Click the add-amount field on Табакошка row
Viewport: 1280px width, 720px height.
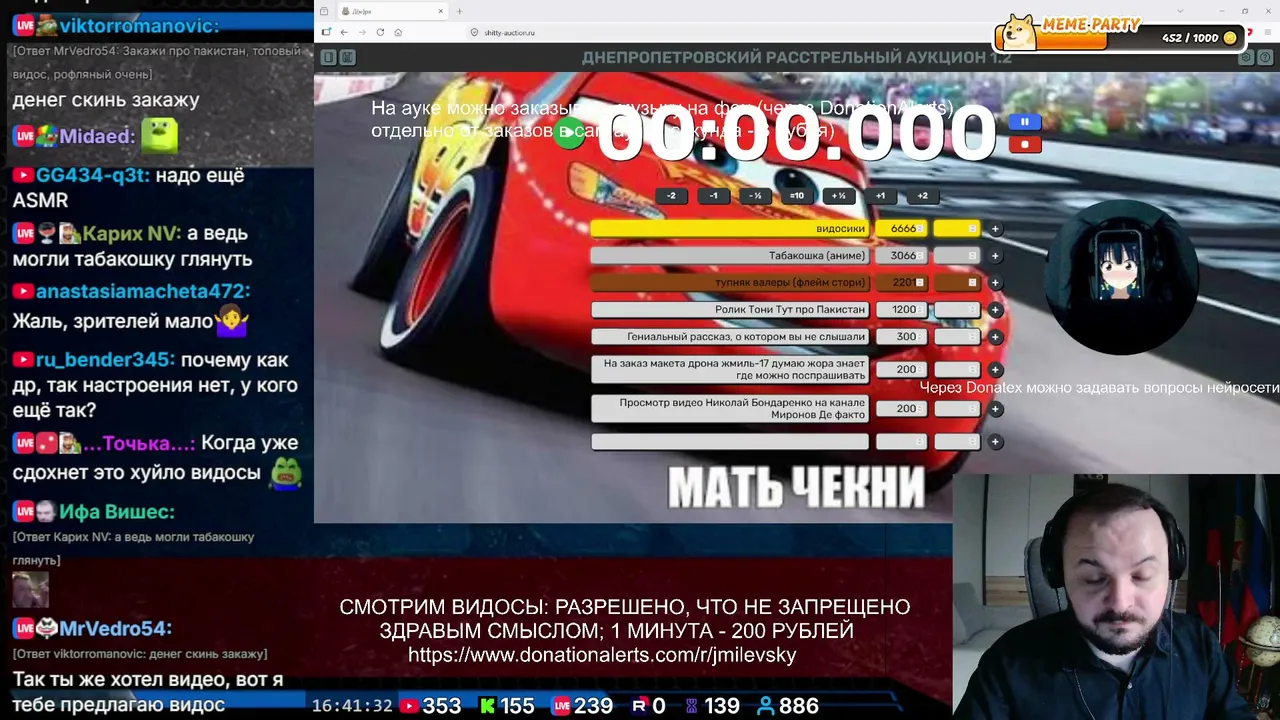pos(957,256)
